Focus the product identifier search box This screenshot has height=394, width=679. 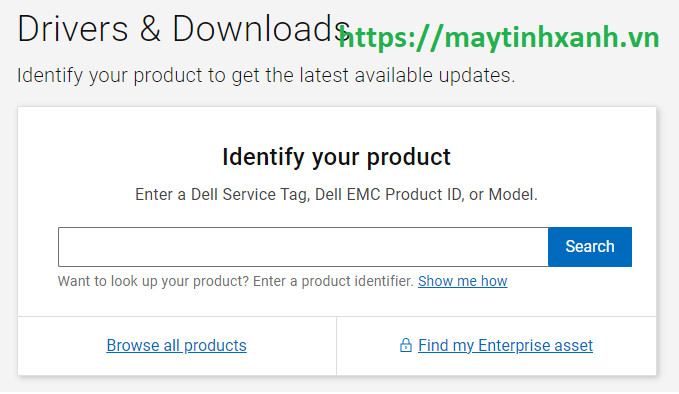point(303,246)
